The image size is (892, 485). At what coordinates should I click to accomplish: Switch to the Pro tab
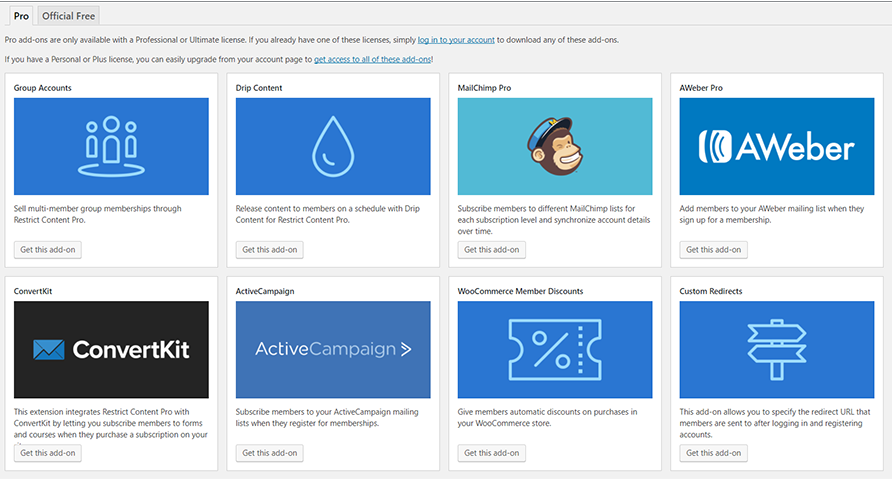point(21,16)
